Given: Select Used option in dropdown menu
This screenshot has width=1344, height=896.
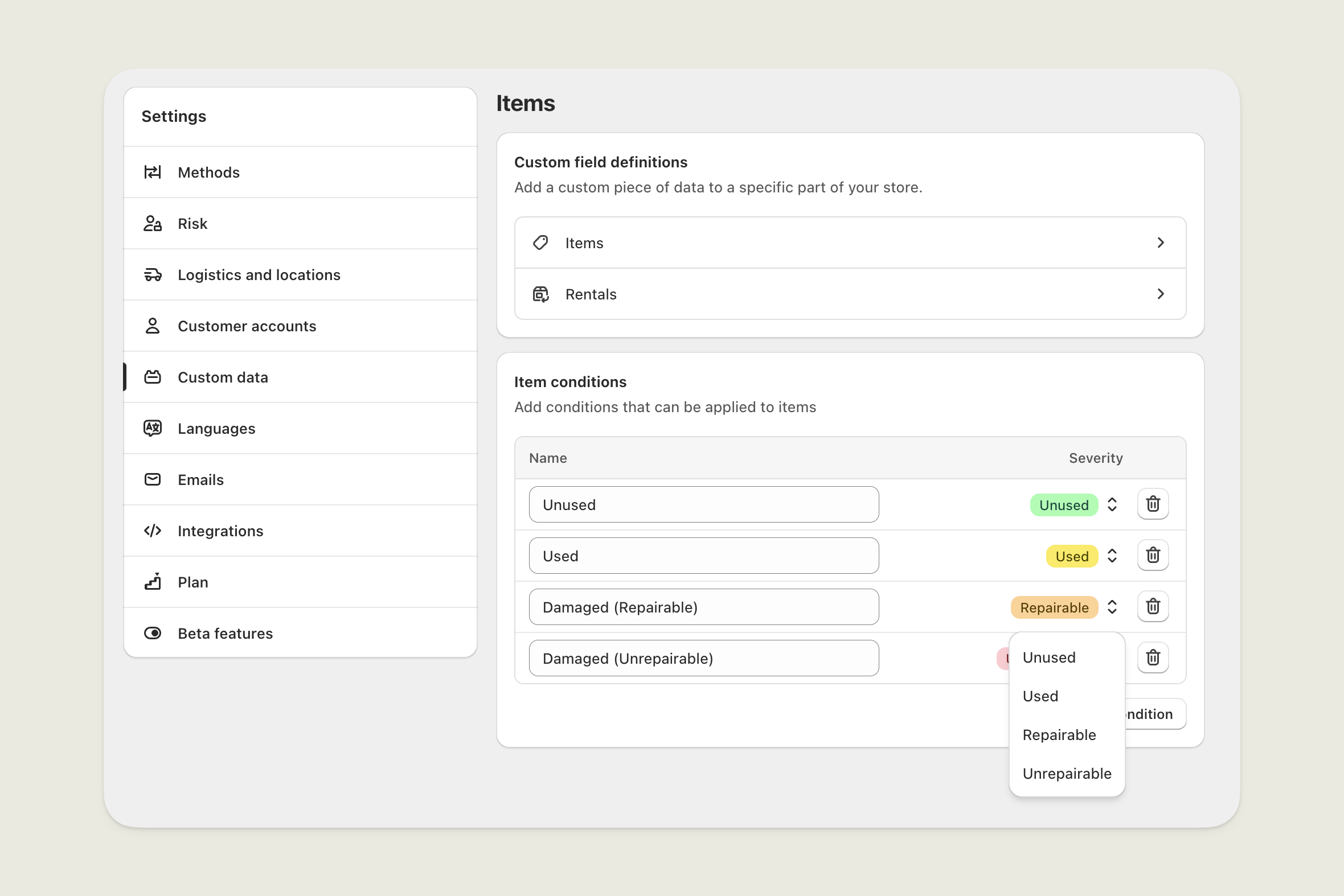Looking at the screenshot, I should (x=1040, y=696).
